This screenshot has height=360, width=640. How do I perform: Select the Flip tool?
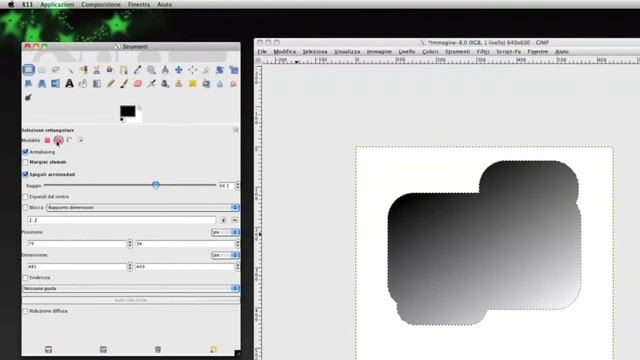(x=56, y=84)
